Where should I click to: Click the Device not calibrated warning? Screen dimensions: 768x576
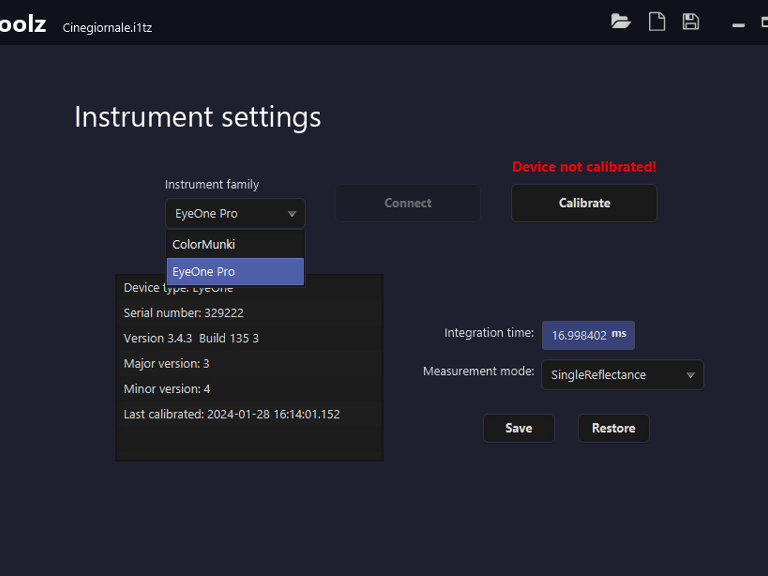click(584, 167)
